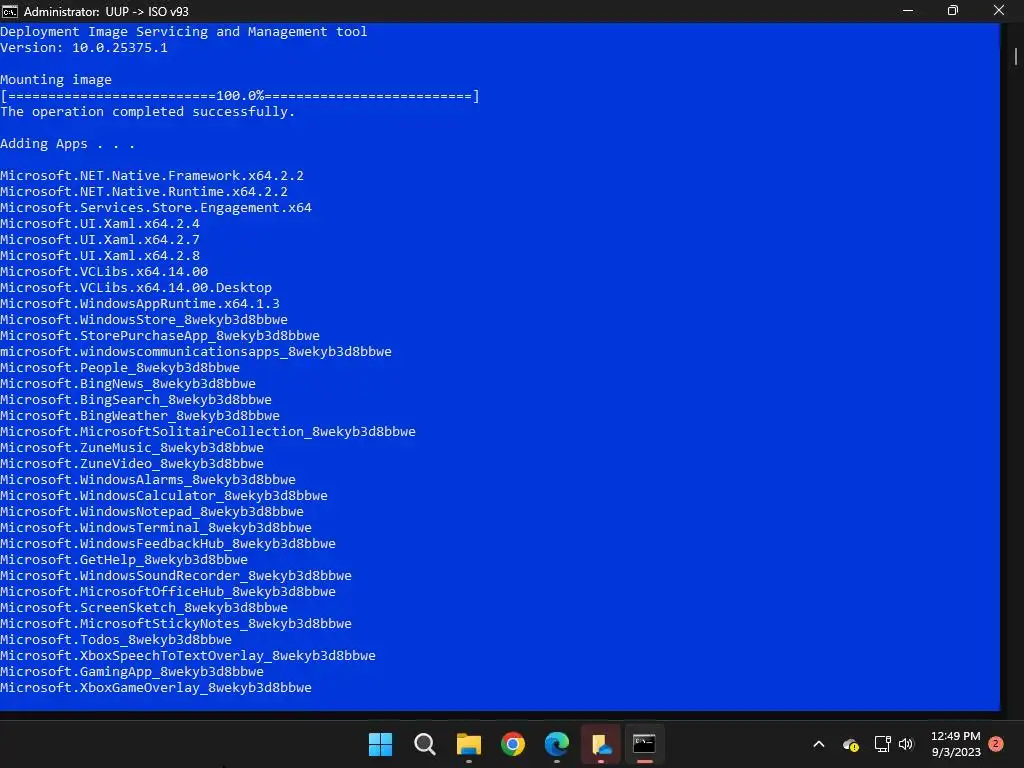The image size is (1024, 768).
Task: Click 'Version: 10.0.25375.1' text
Action: [x=84, y=48]
